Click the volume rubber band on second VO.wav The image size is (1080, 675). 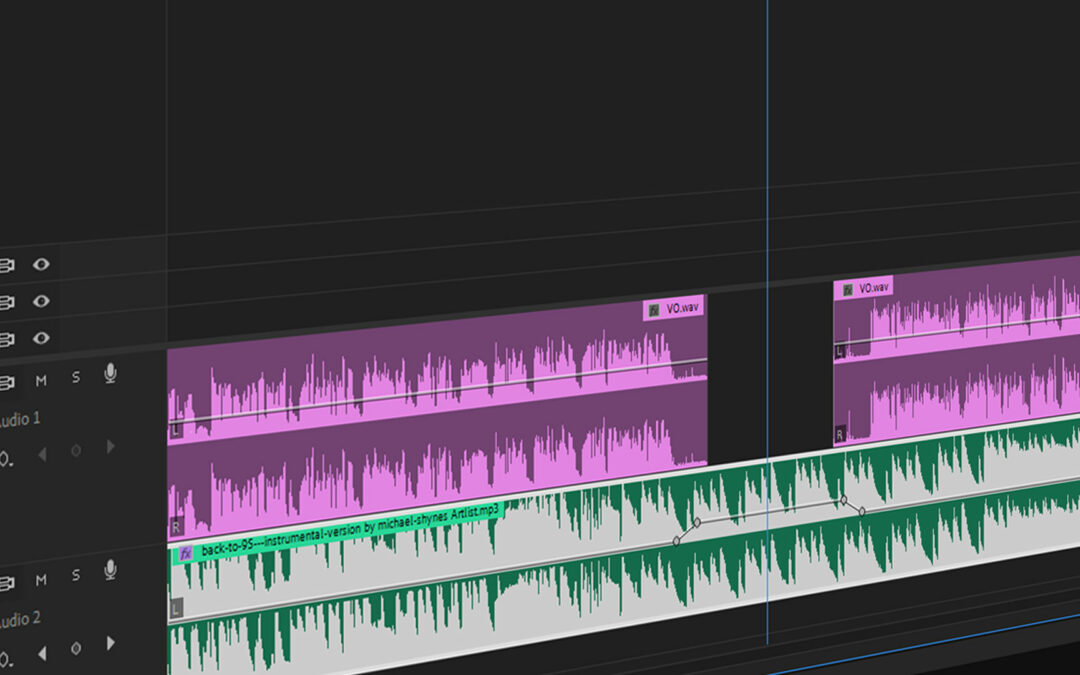coord(957,330)
